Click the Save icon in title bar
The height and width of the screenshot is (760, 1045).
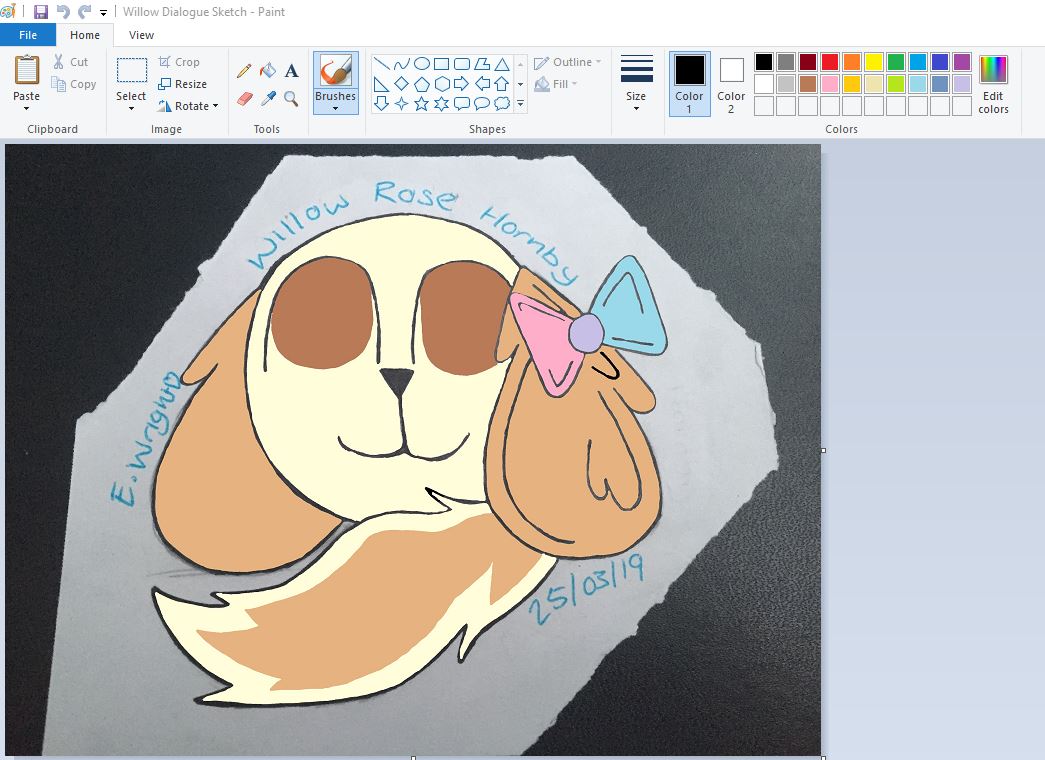click(x=41, y=12)
